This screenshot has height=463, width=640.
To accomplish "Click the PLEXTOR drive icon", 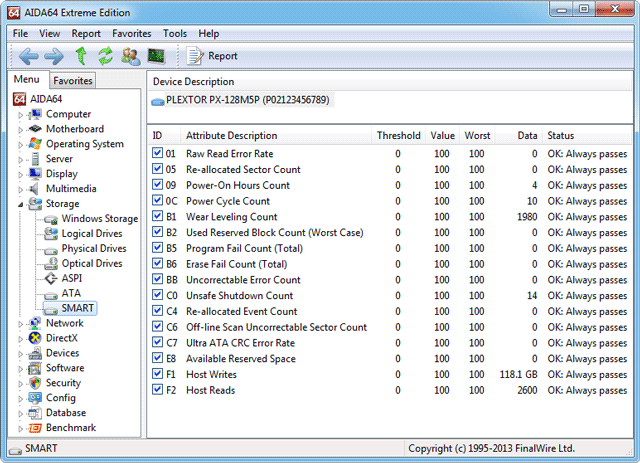I will (x=158, y=101).
